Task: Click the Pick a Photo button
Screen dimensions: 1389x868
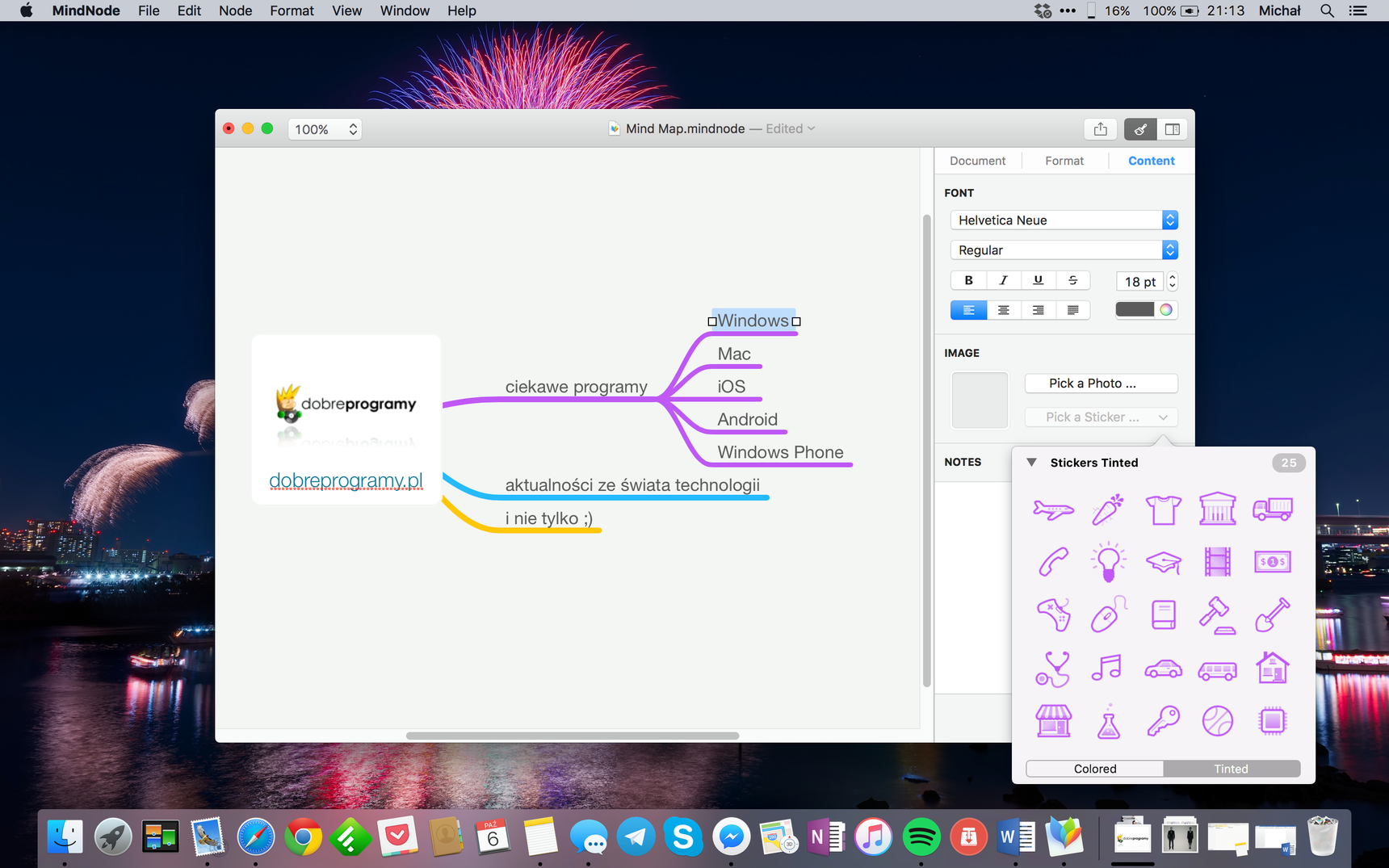Action: click(1101, 383)
